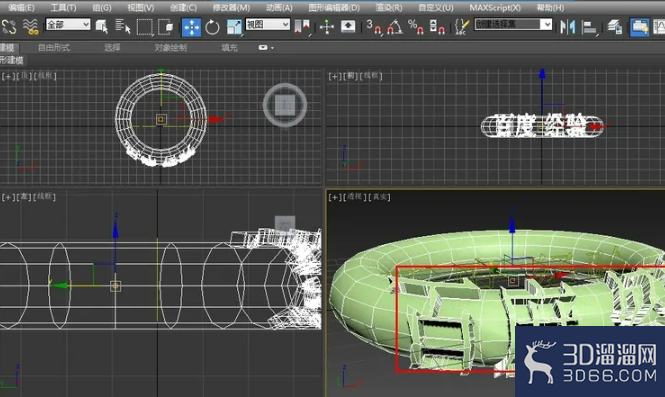
Task: Open the Select by Name list tool
Action: coord(123,27)
